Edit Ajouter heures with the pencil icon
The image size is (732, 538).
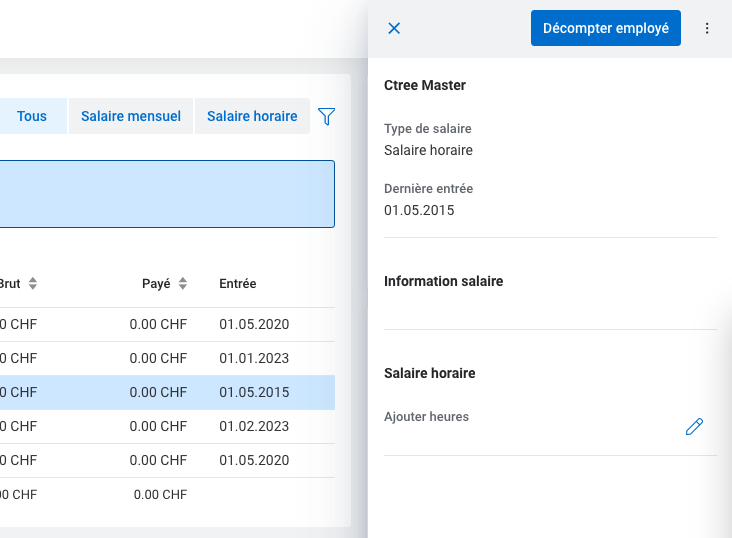(694, 427)
